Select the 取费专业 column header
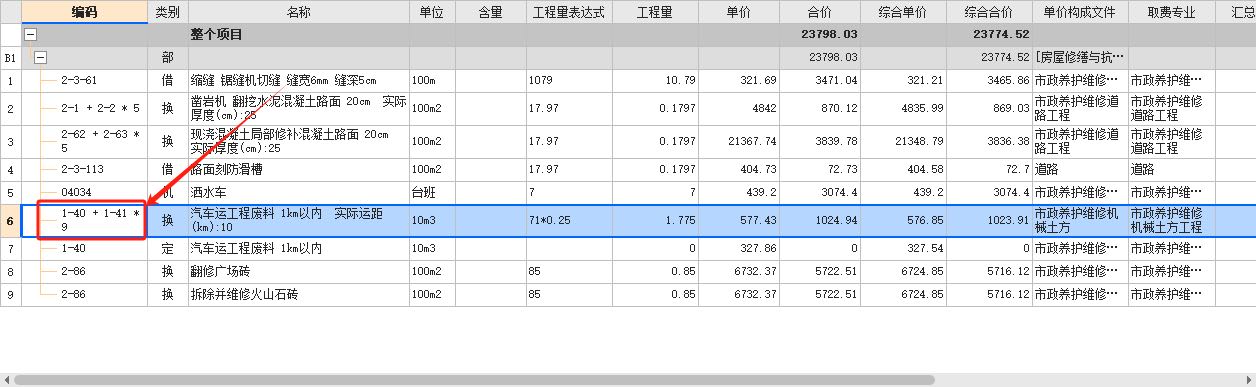Screen dimensions: 1256x387 1172,12
